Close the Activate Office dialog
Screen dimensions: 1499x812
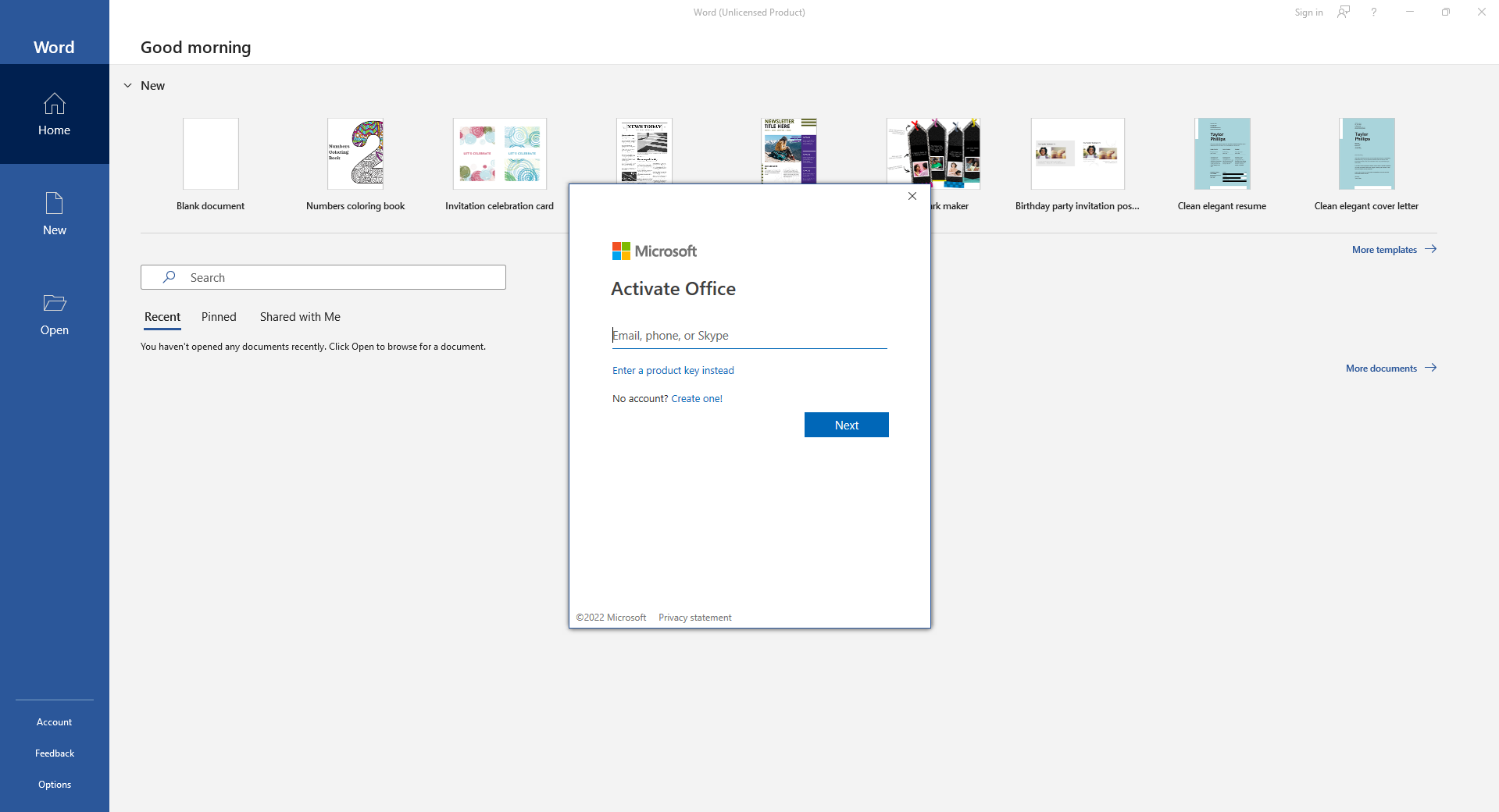coord(912,196)
